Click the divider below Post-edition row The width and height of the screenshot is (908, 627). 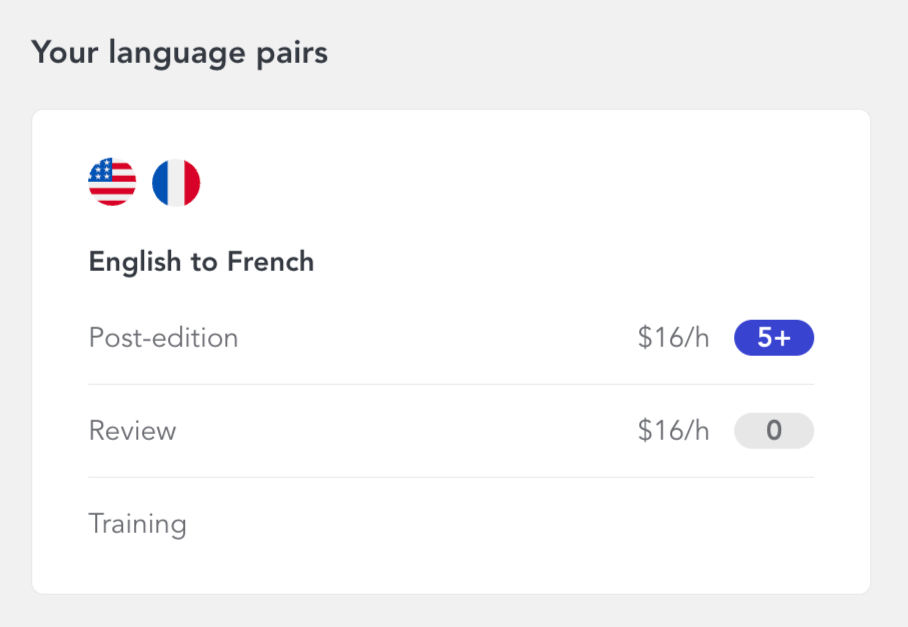tap(451, 384)
